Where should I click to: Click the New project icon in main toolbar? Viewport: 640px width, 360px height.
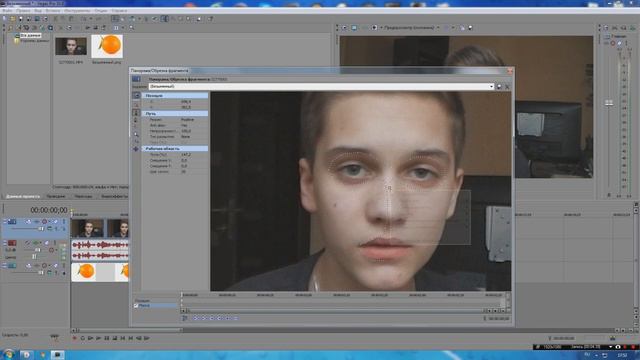(4, 19)
